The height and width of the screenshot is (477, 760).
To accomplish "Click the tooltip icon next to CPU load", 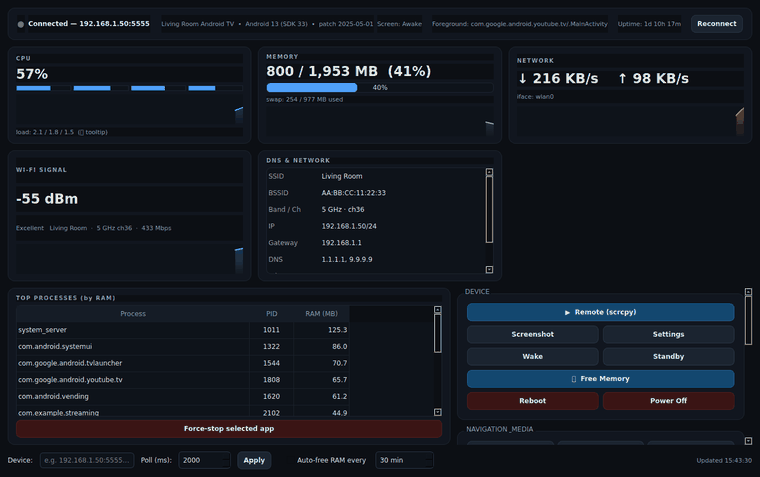I will [81, 132].
